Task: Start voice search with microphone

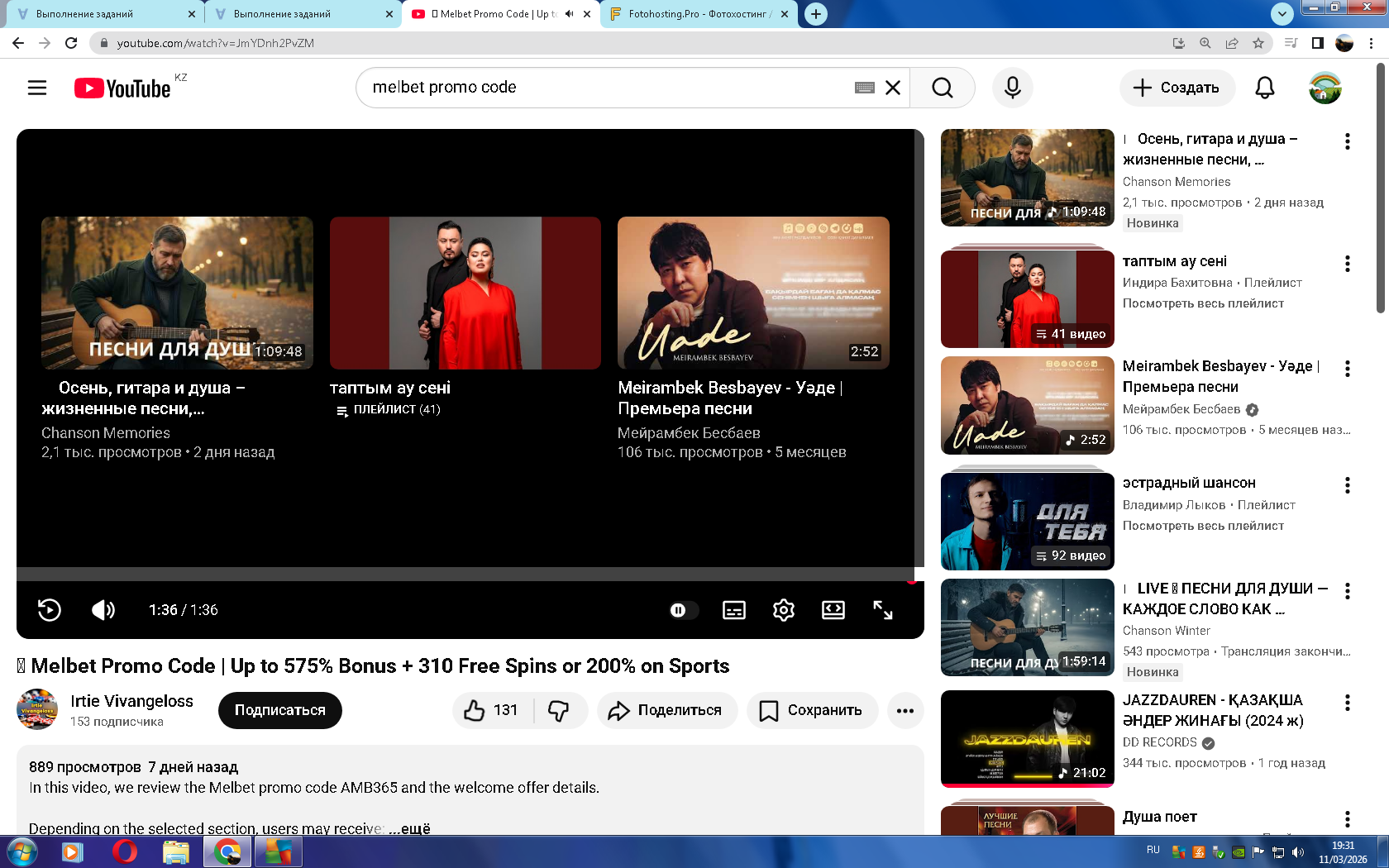Action: click(1013, 88)
